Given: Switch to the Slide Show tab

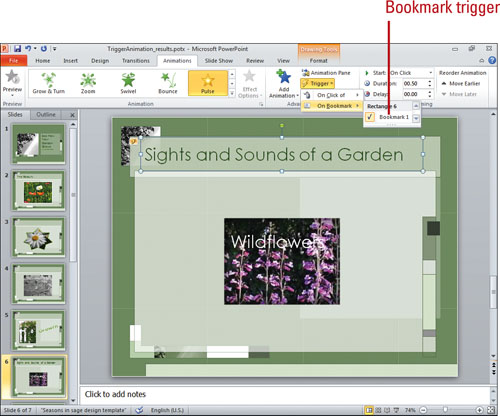Looking at the screenshot, I should click(219, 61).
